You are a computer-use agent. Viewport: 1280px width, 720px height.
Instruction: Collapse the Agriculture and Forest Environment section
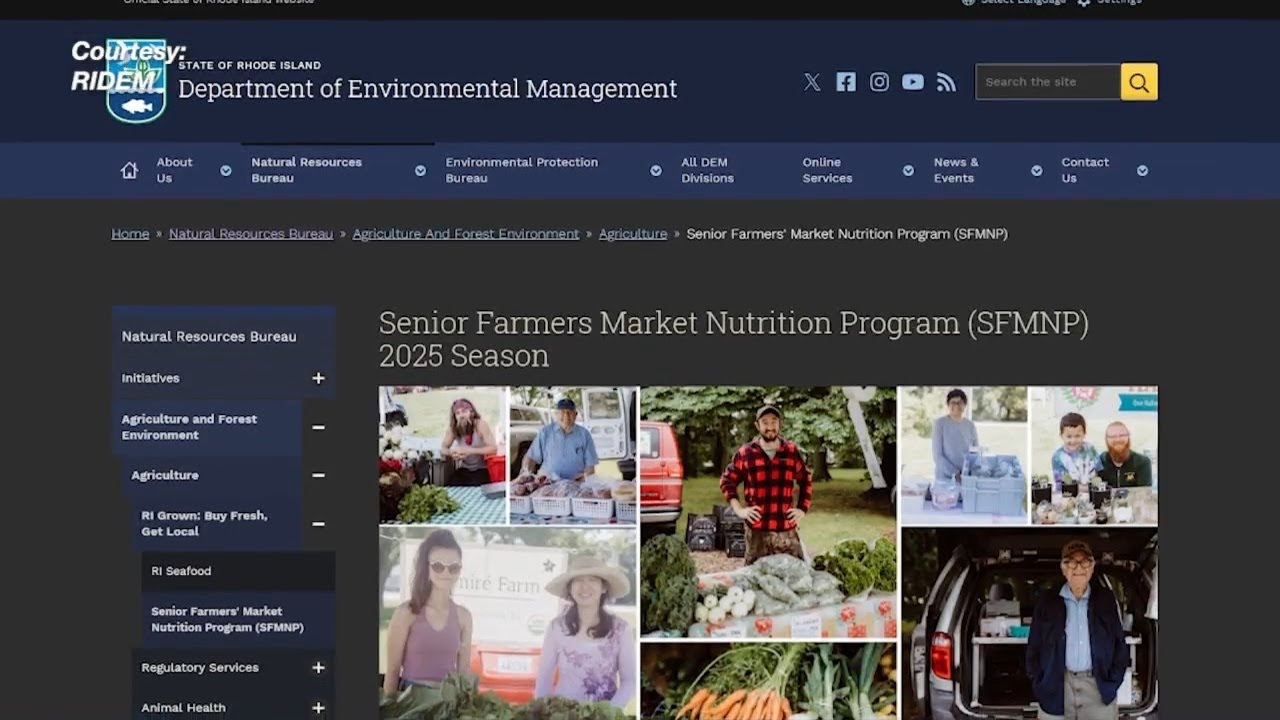click(318, 427)
